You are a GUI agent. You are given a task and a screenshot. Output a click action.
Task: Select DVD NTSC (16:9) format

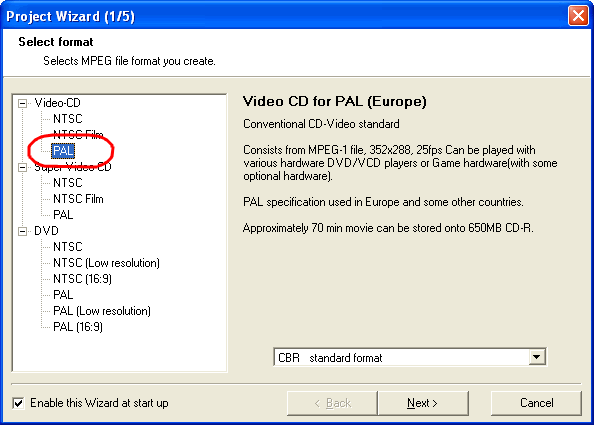83,279
